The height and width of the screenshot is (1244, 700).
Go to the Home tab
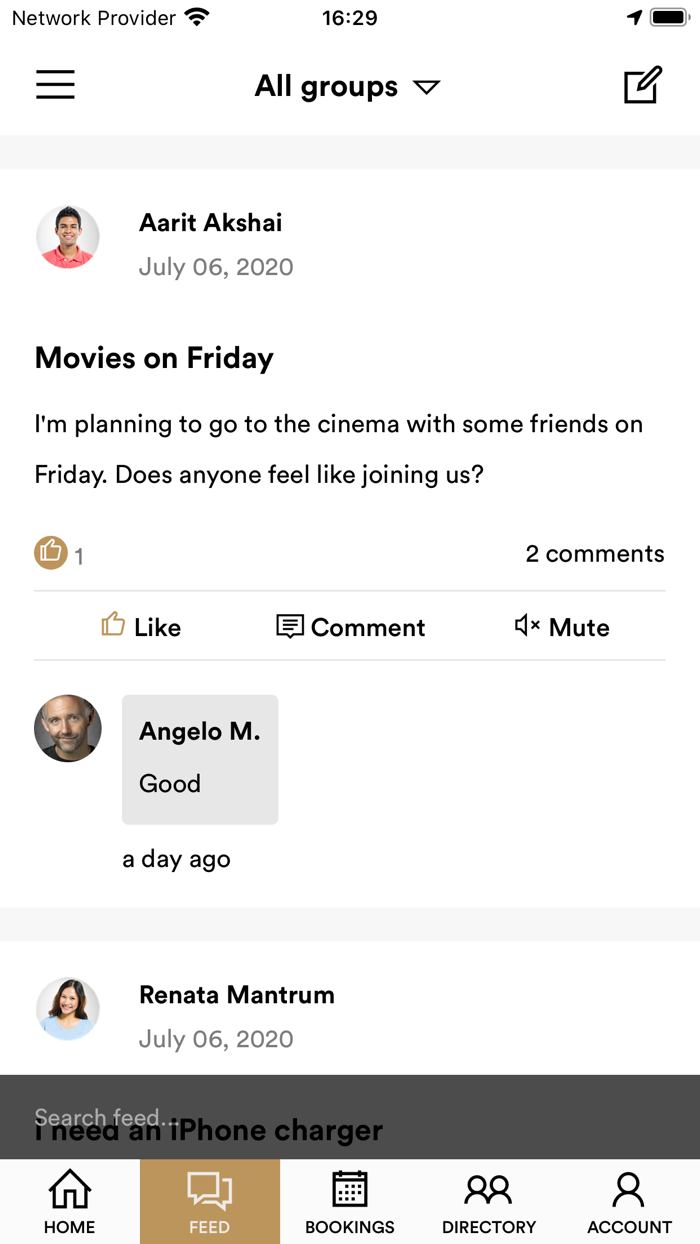(70, 1202)
